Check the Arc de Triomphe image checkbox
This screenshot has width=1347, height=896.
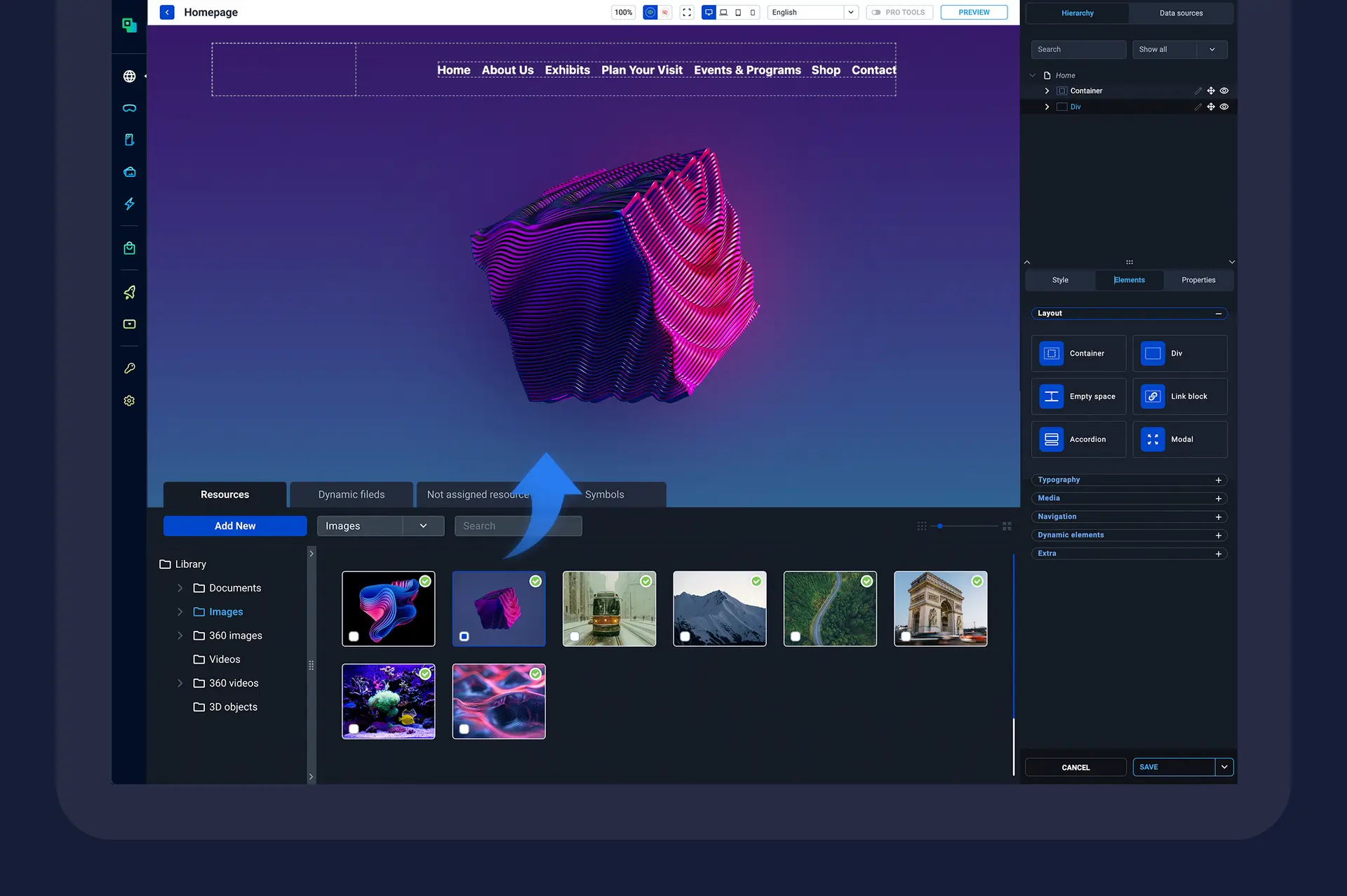906,636
